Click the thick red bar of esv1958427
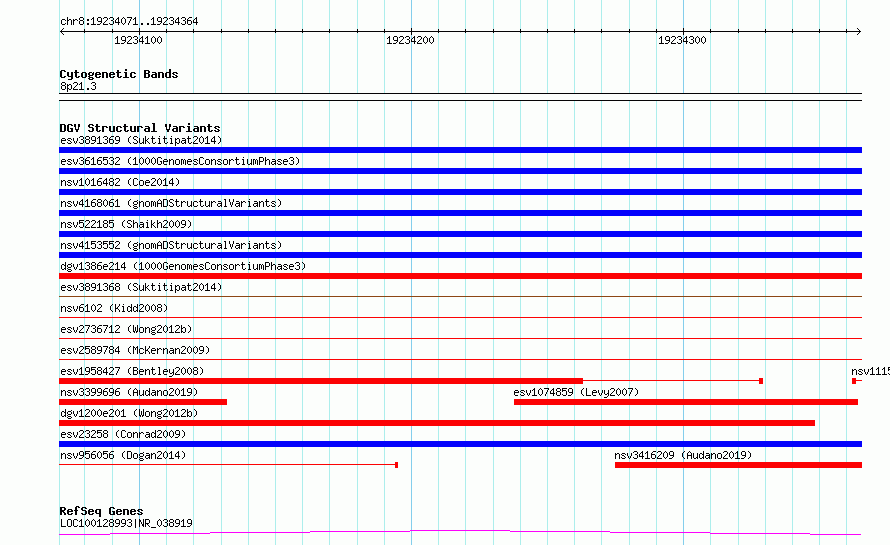This screenshot has height=545, width=890. [x=321, y=381]
